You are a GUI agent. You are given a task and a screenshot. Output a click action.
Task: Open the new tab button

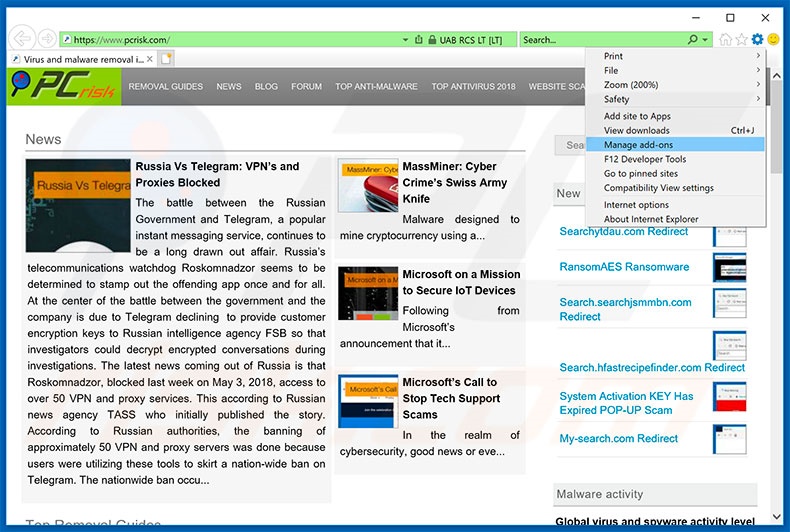[x=167, y=60]
